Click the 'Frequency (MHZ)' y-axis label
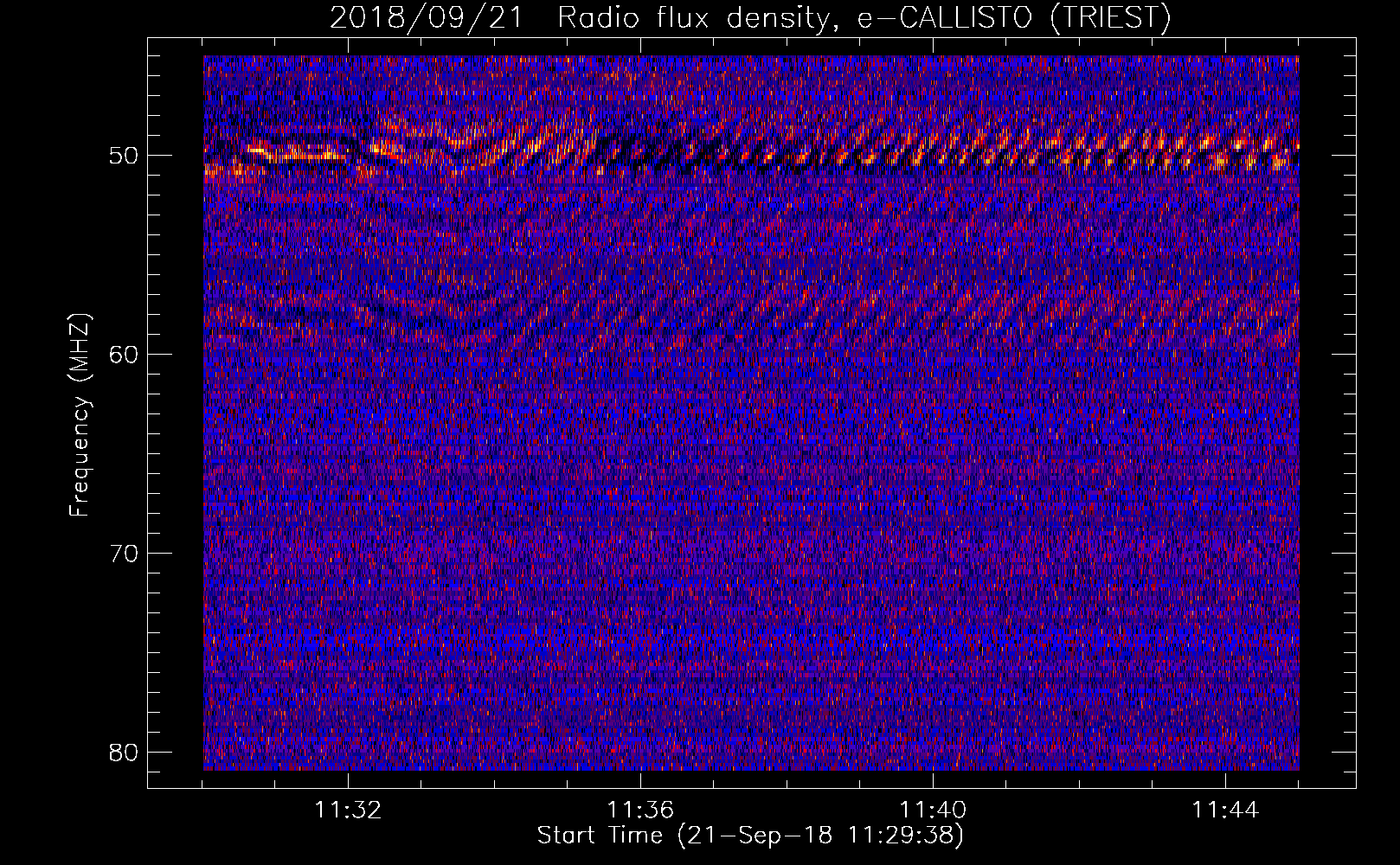 [80, 414]
